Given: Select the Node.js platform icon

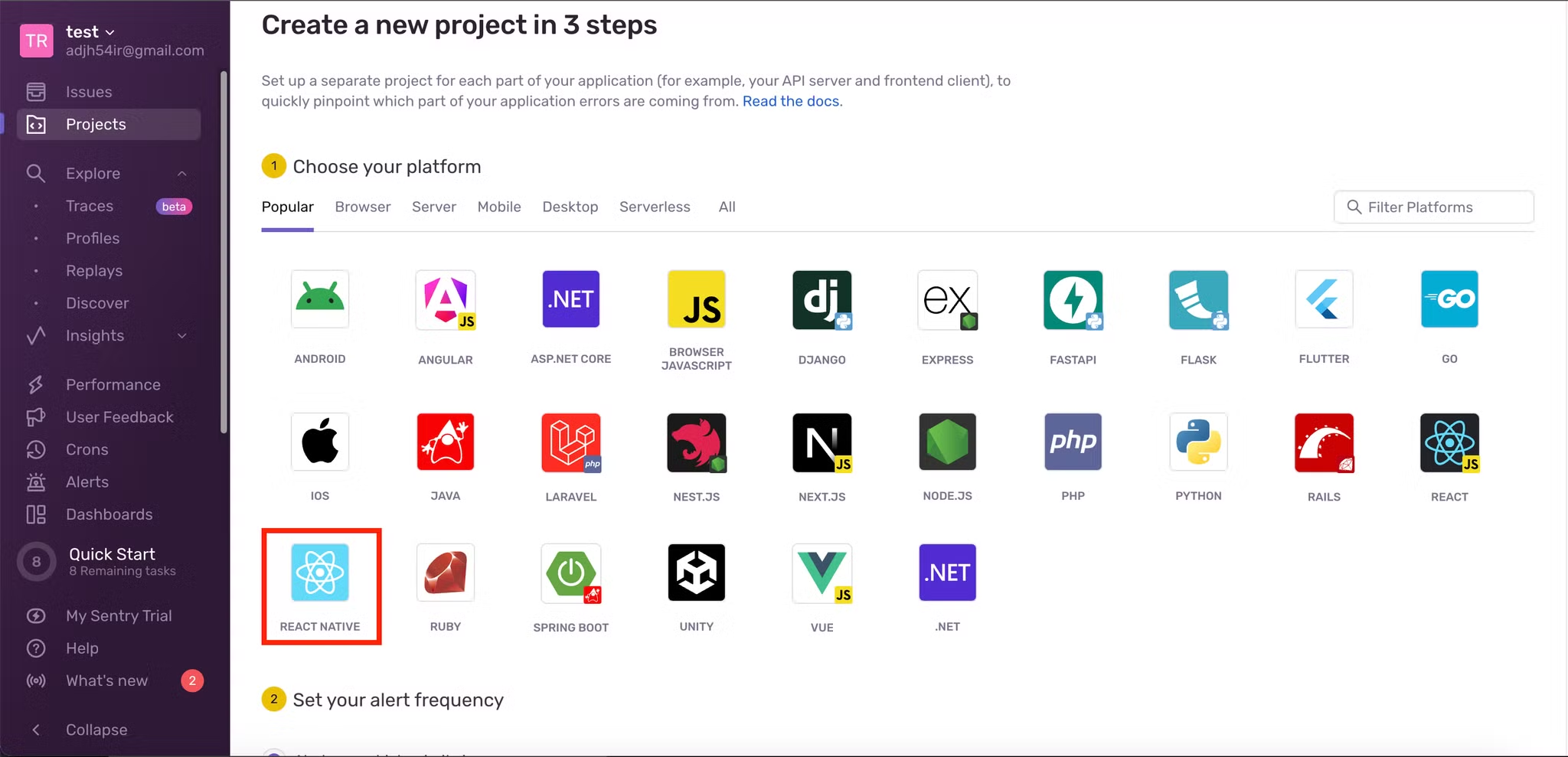Looking at the screenshot, I should click(948, 442).
